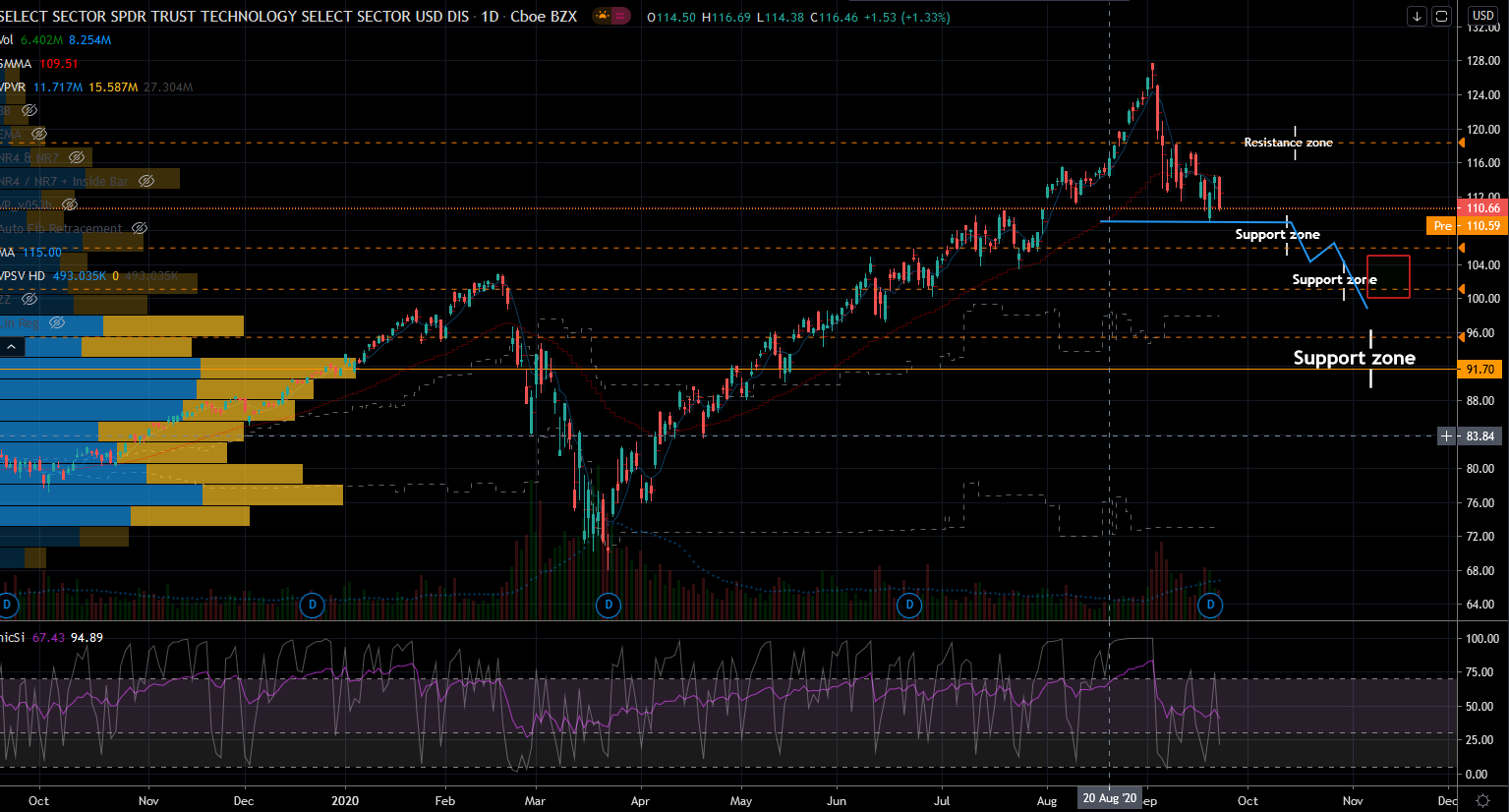Screen dimensions: 1509x812
Task: Show the hidden EMA indicator using its eye icon
Action: pyautogui.click(x=38, y=135)
